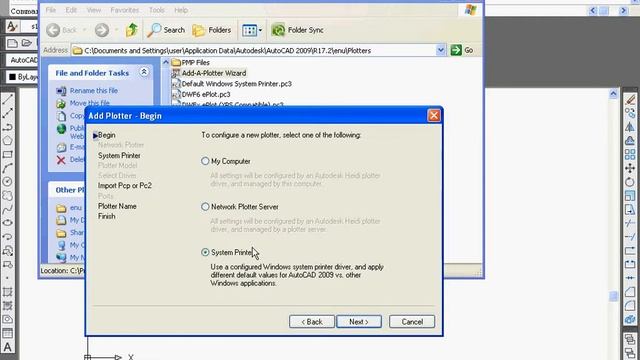Click AutoCAD vertical scrollbar up arrow
Viewport: 640px width, 360px height.
613,94
